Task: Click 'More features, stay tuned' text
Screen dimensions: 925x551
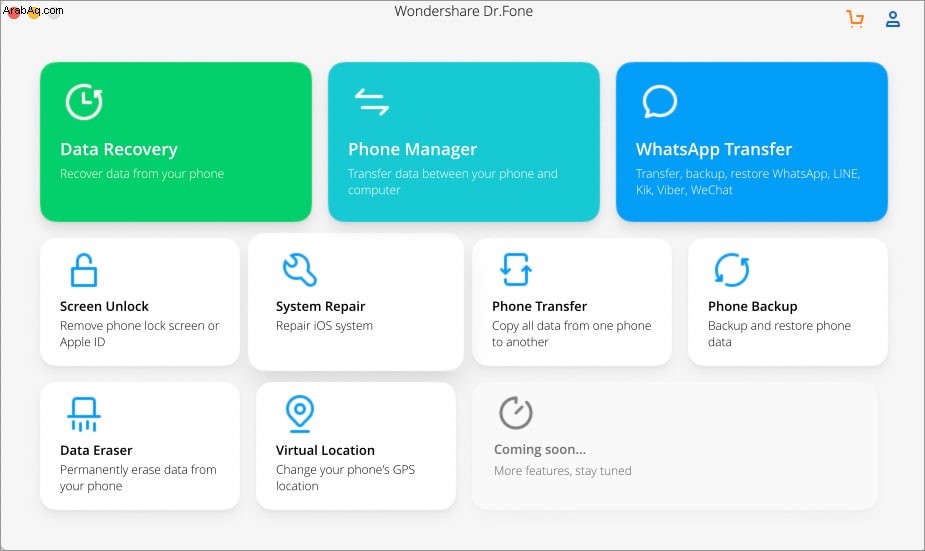Action: (563, 471)
